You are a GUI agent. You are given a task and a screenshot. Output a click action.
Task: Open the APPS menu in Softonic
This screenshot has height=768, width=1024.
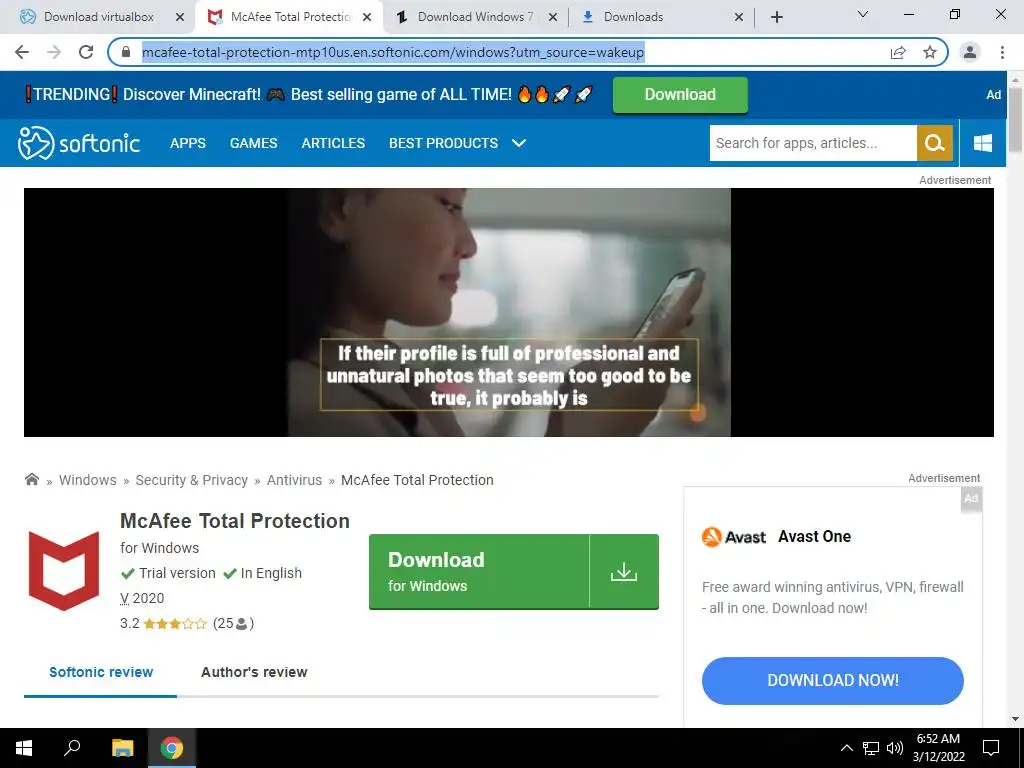tap(188, 143)
